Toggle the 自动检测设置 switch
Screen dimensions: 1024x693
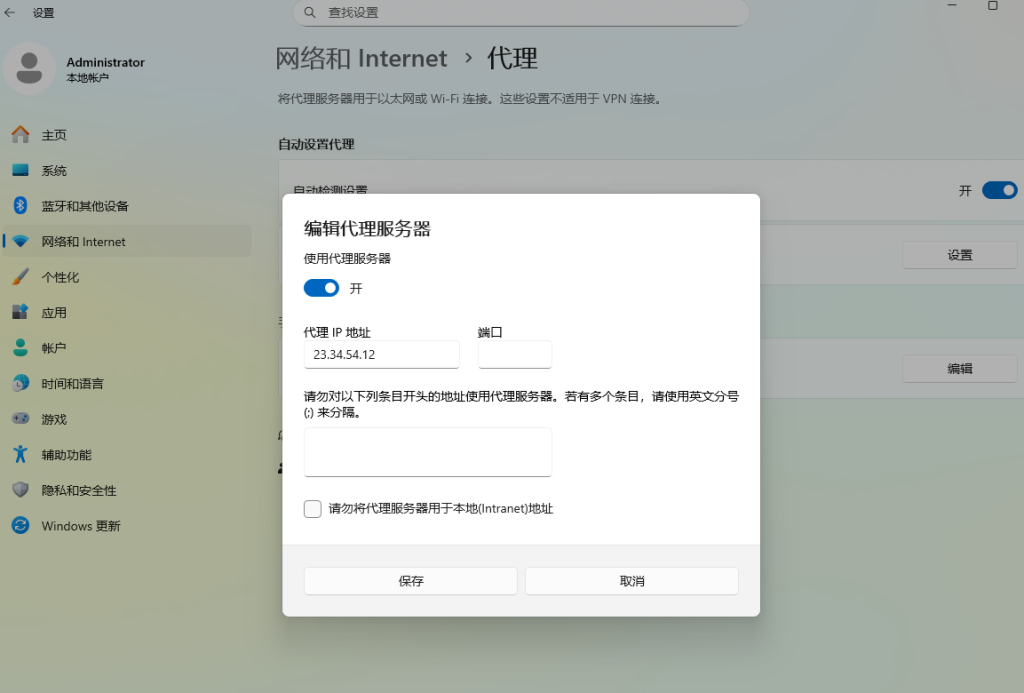pos(999,190)
